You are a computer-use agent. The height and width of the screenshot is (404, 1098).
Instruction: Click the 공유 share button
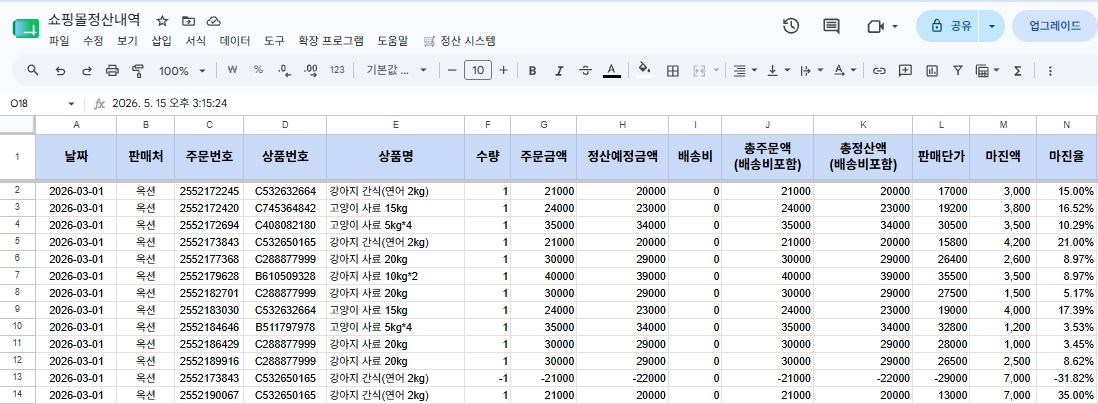coord(947,26)
